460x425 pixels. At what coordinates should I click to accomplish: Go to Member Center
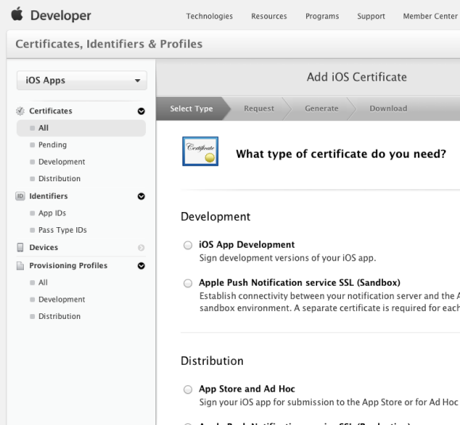(x=430, y=16)
